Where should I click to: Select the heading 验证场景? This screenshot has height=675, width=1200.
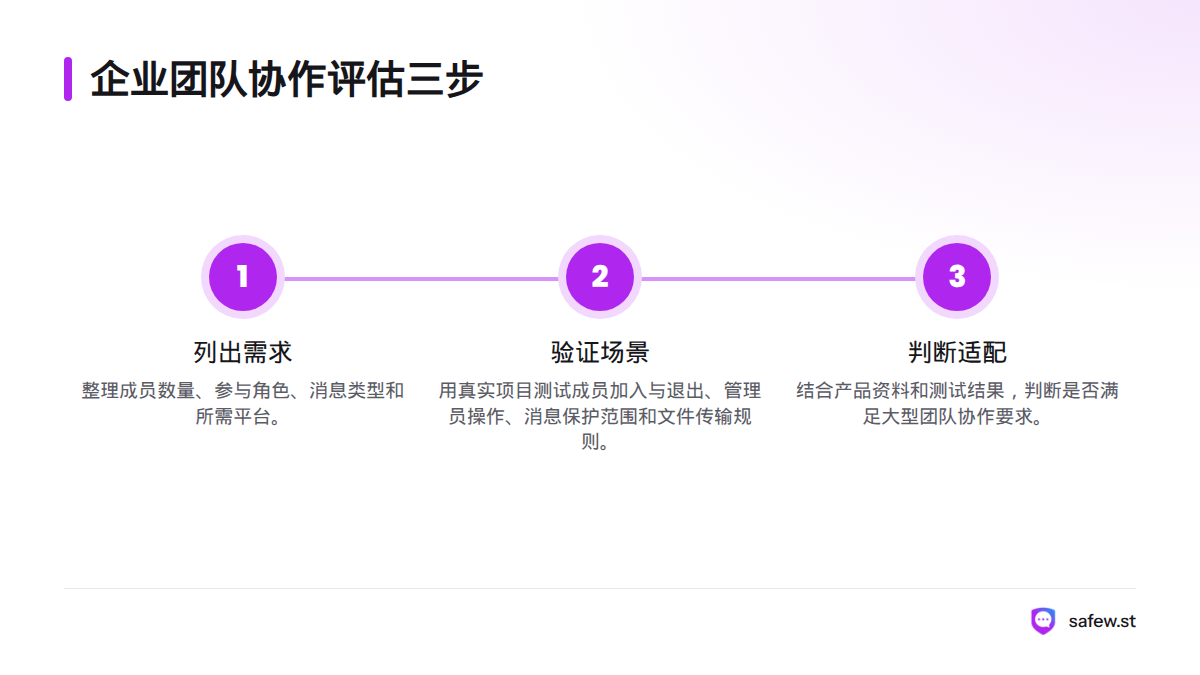600,352
